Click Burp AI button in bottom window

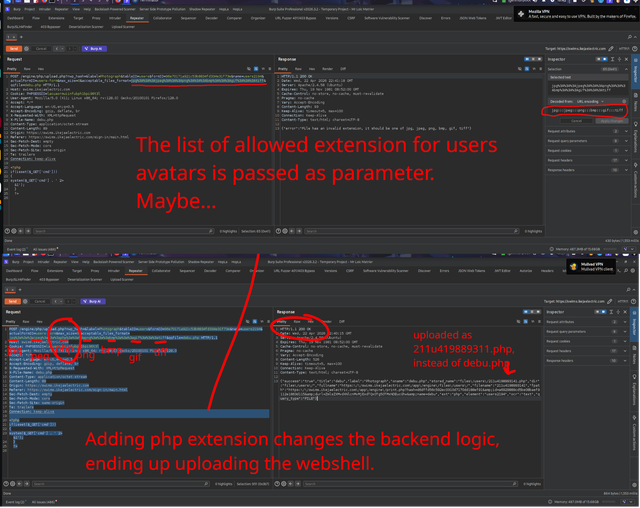(93, 301)
